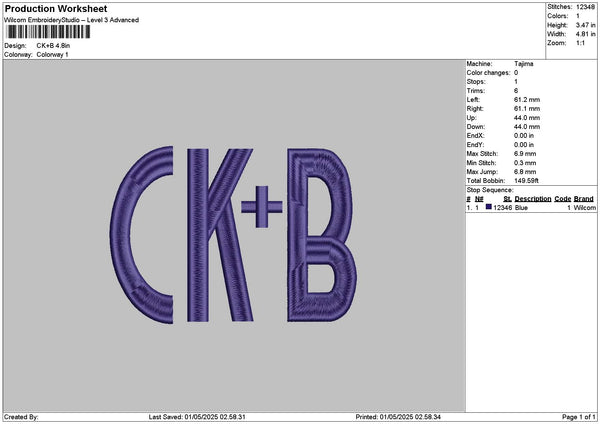Image resolution: width=600 pixels, height=424 pixels.
Task: Click the design name "CK+B 4.8in"
Action: click(x=53, y=46)
